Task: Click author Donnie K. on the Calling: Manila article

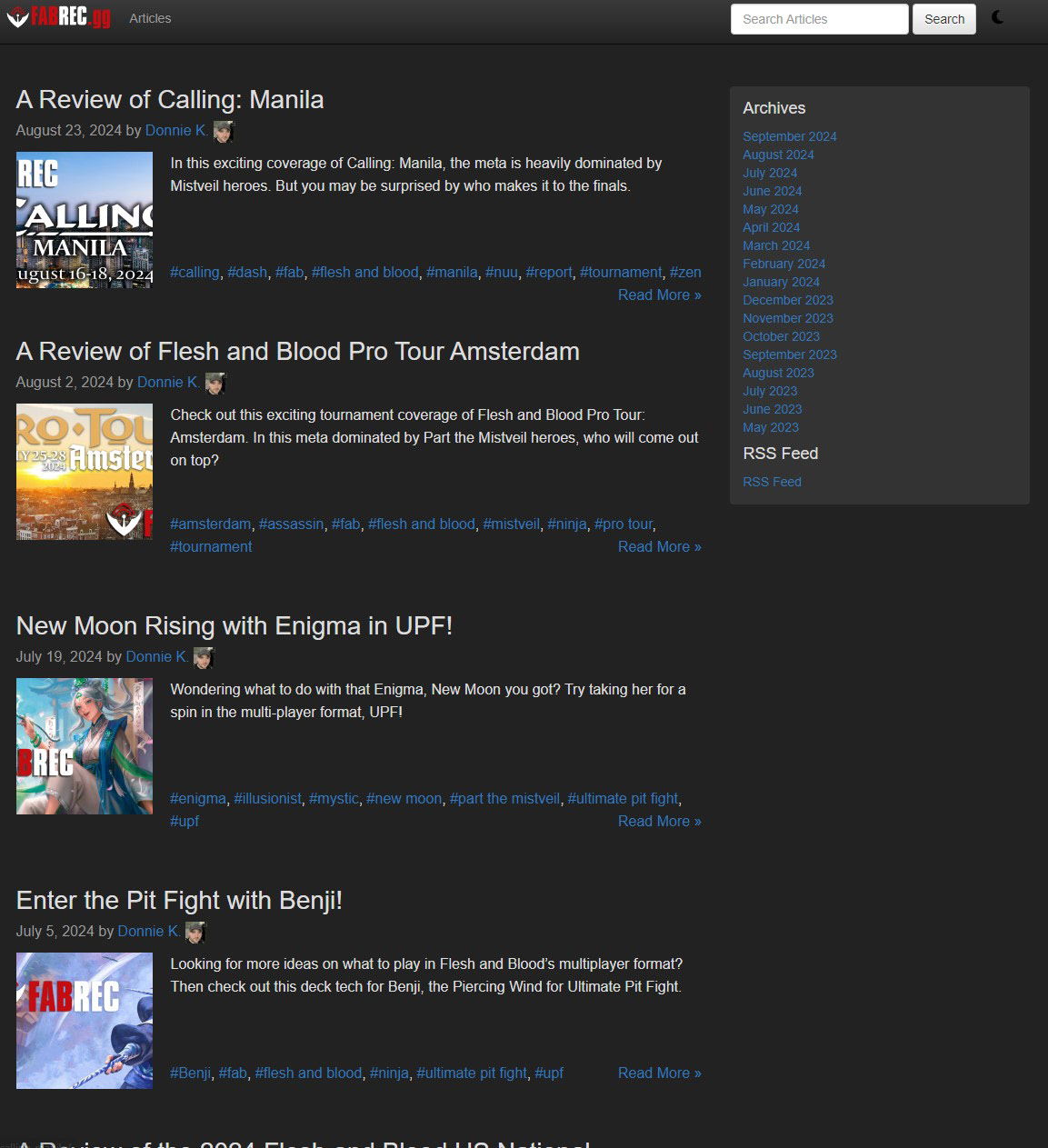Action: (x=176, y=131)
